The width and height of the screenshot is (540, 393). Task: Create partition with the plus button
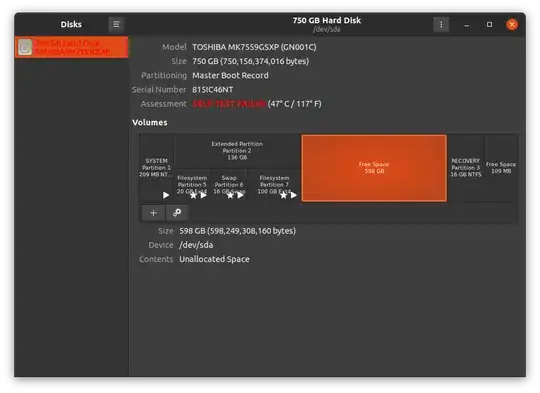(153, 213)
